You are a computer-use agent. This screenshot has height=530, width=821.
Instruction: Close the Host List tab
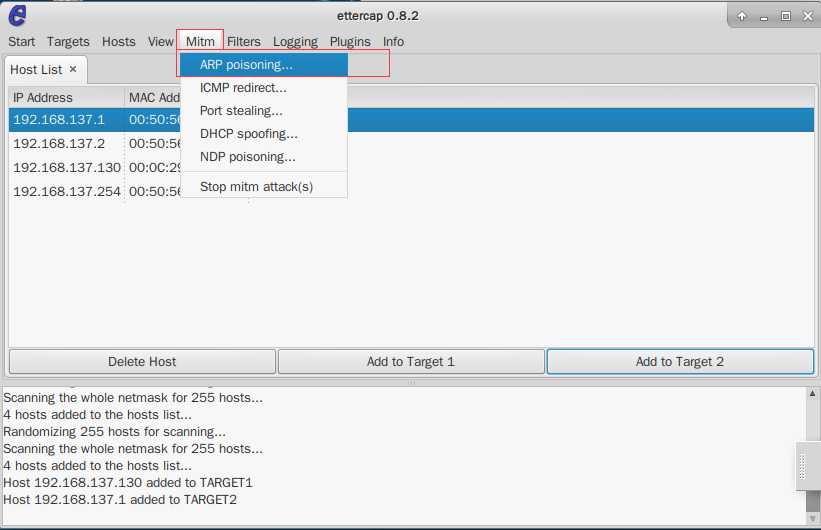click(x=73, y=69)
